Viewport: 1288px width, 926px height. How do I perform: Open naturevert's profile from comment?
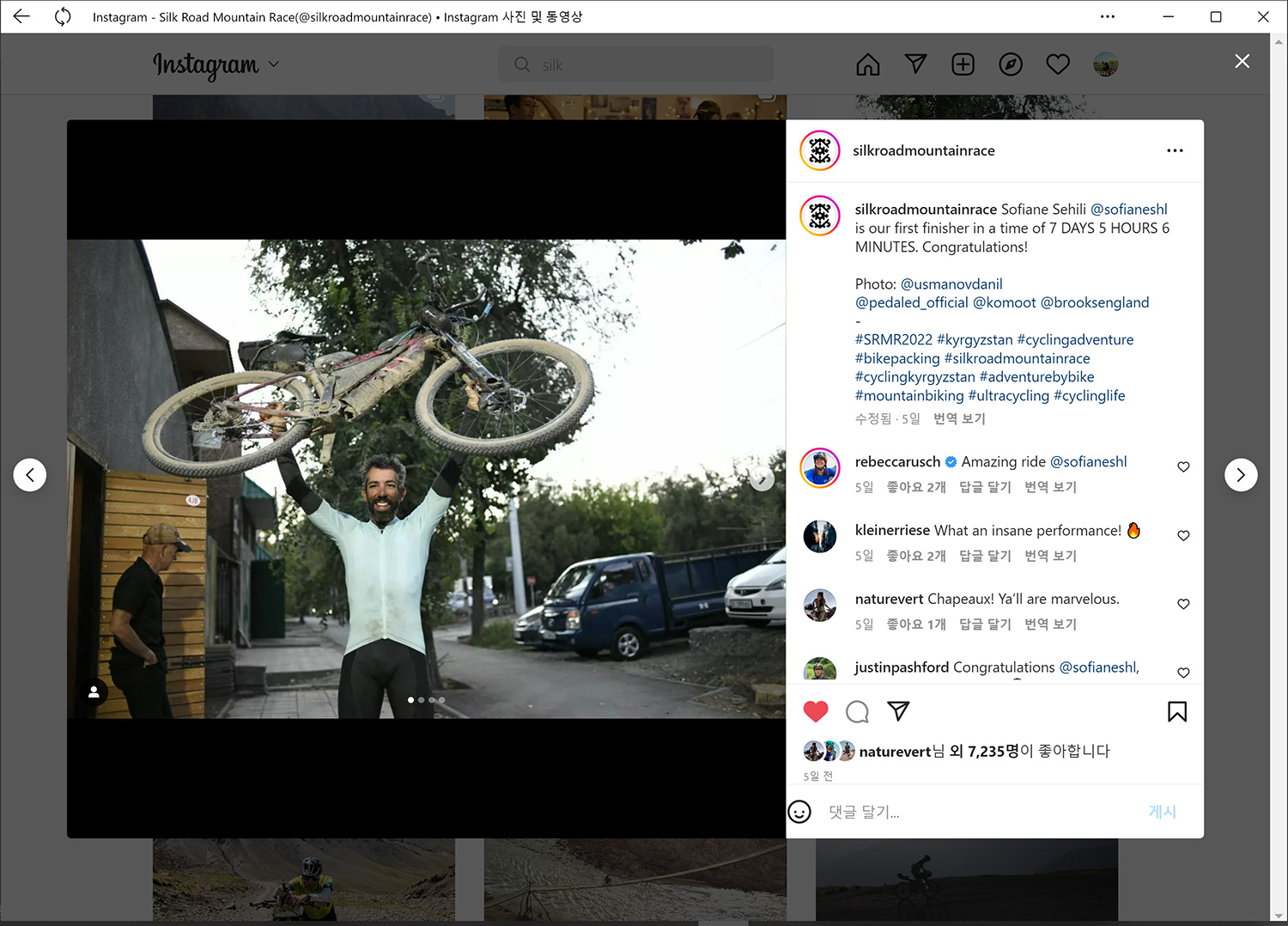(x=889, y=600)
